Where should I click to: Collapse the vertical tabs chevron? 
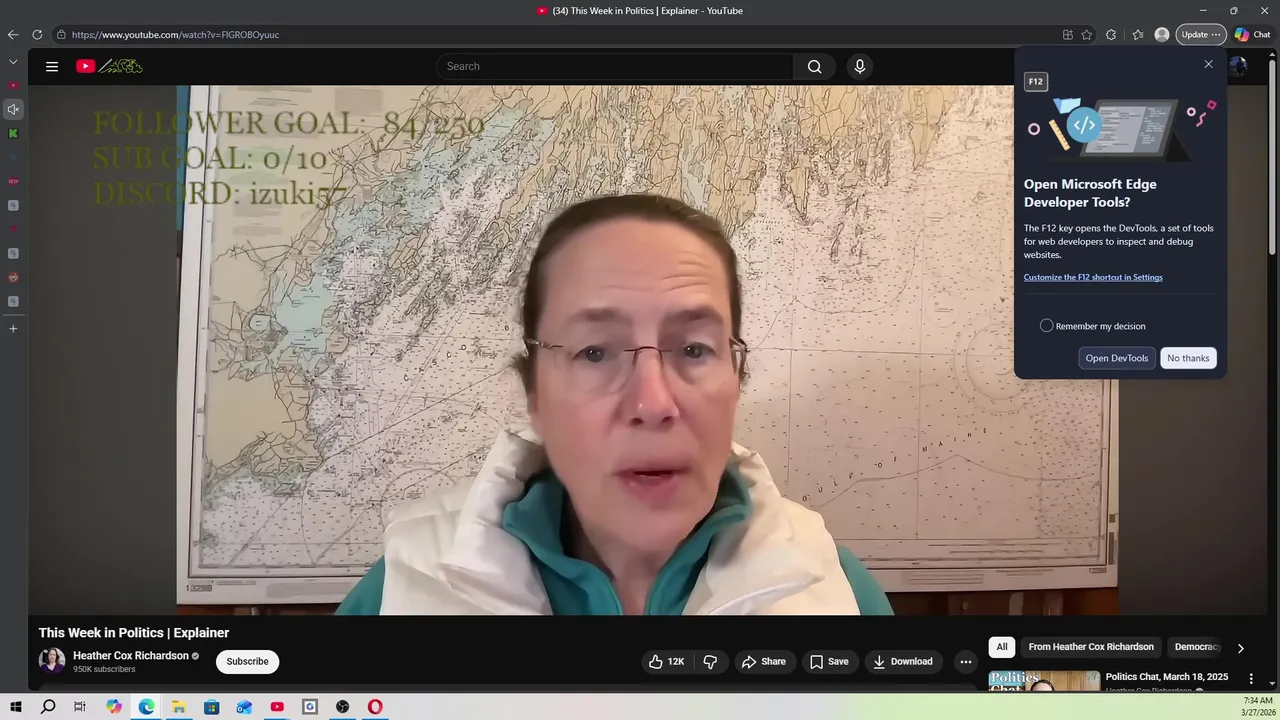click(x=13, y=62)
